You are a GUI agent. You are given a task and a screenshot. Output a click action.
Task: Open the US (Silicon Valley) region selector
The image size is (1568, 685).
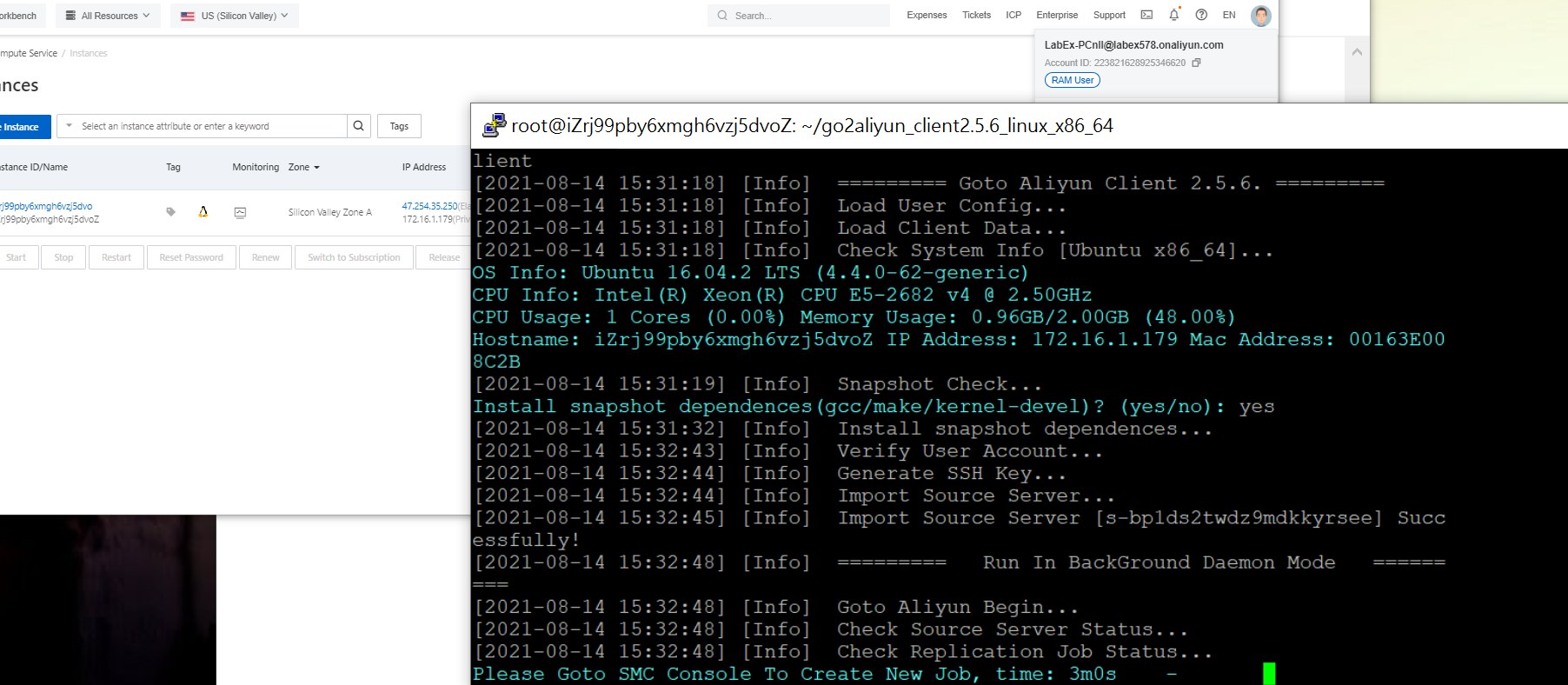(235, 16)
